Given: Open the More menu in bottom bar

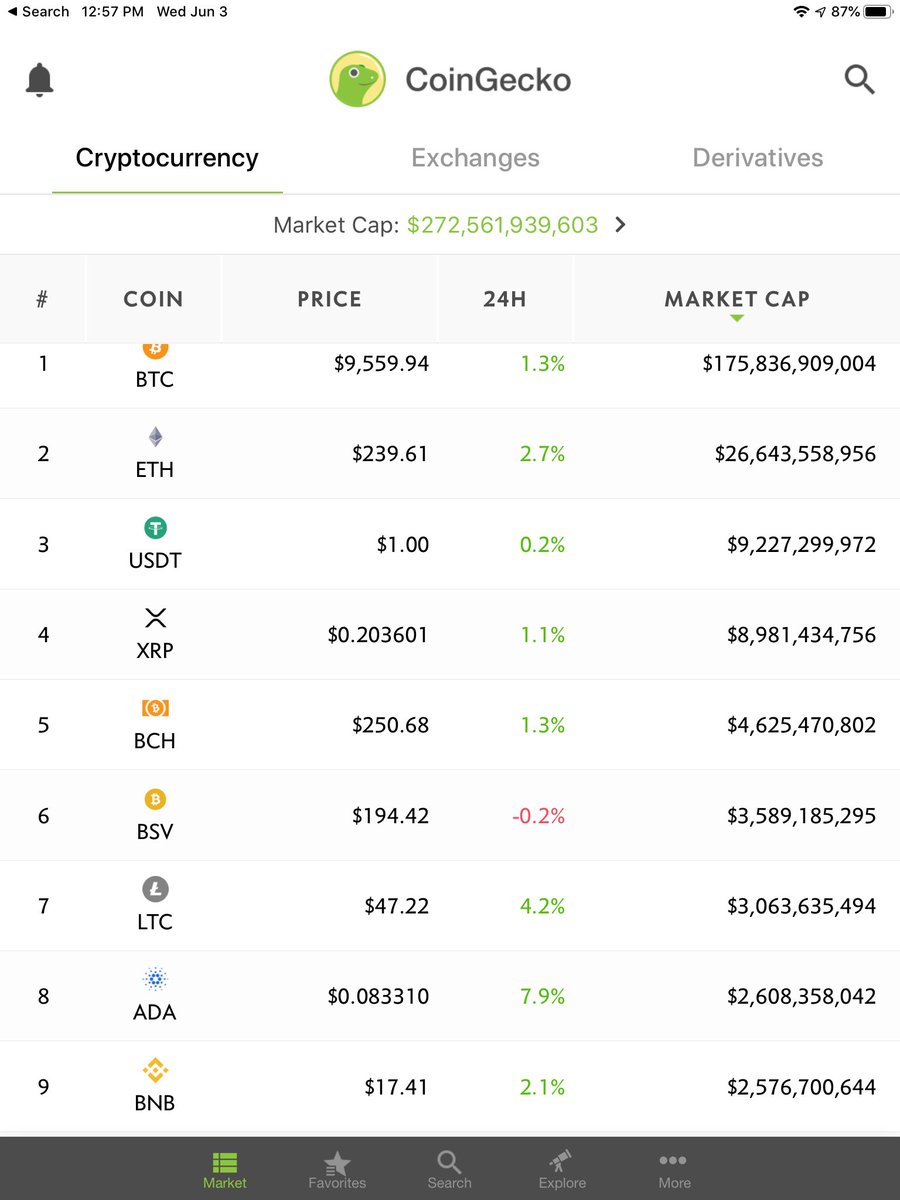Looking at the screenshot, I should (x=674, y=1169).
